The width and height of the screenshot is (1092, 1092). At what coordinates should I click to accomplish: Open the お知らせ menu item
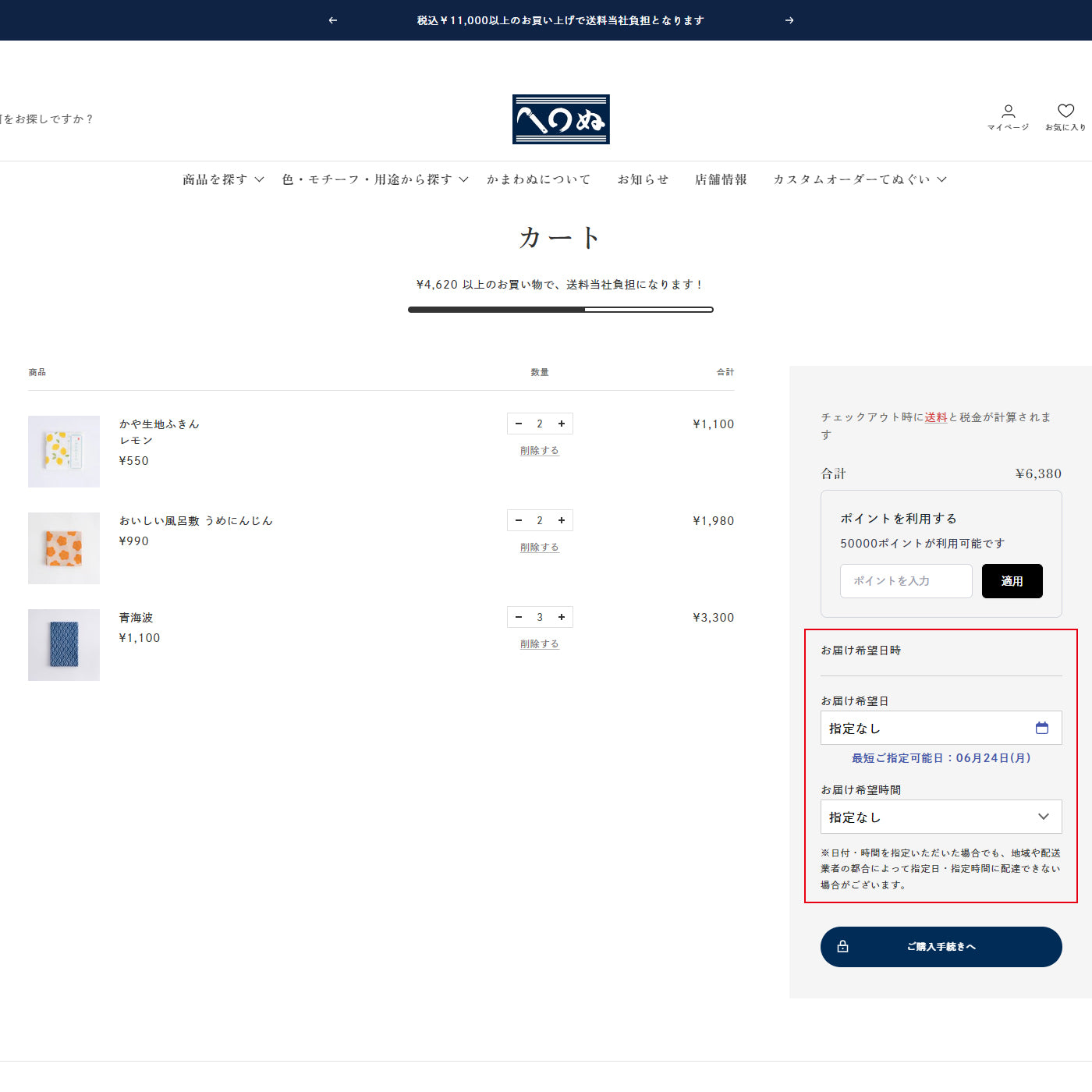coord(643,179)
